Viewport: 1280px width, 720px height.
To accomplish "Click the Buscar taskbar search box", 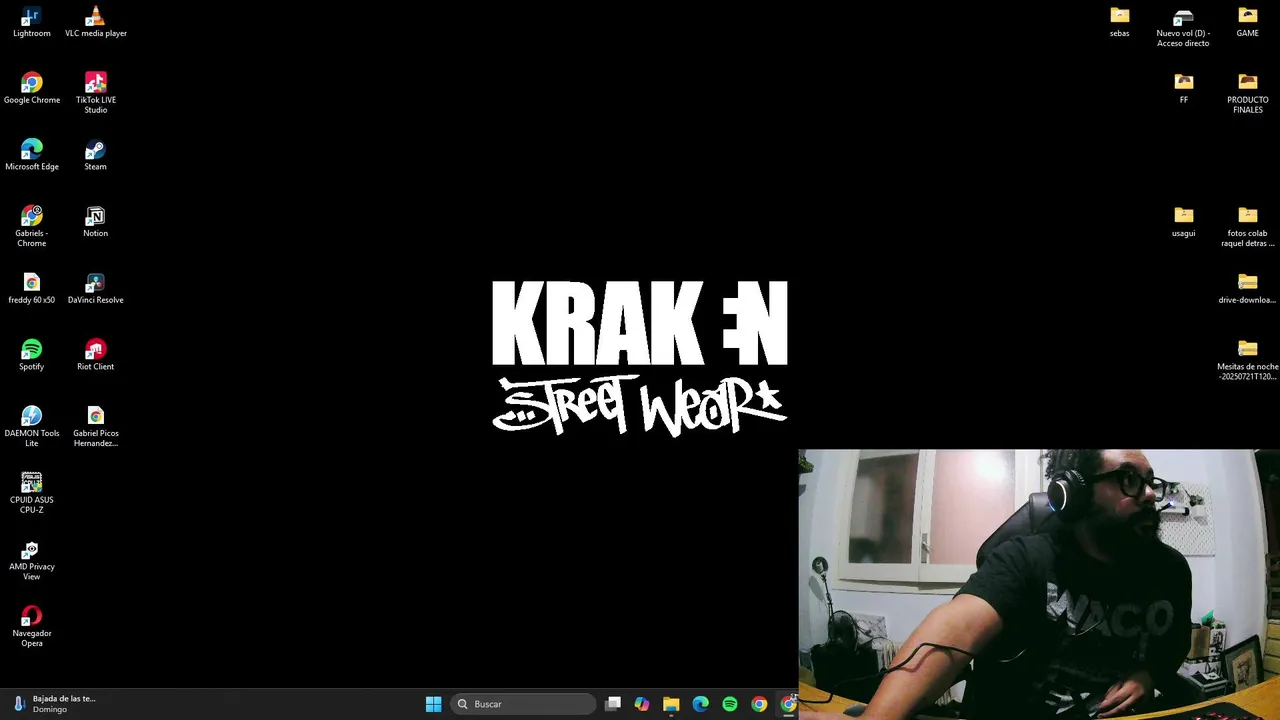I will pos(522,704).
